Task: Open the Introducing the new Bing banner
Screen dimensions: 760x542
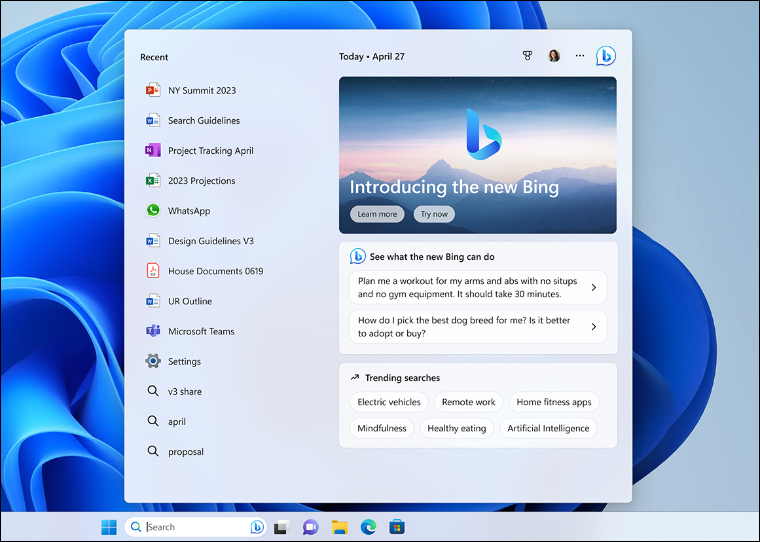Action: tap(477, 155)
